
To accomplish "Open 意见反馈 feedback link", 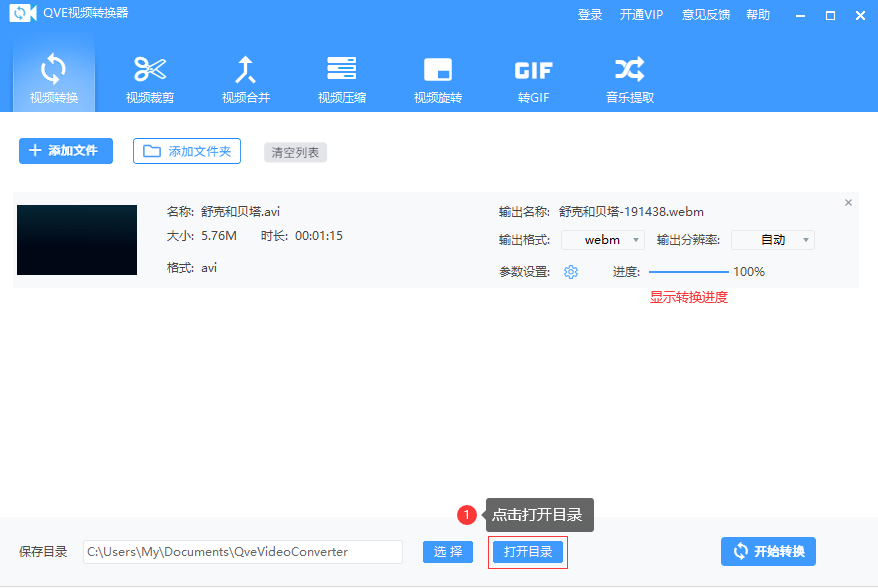I will [706, 15].
